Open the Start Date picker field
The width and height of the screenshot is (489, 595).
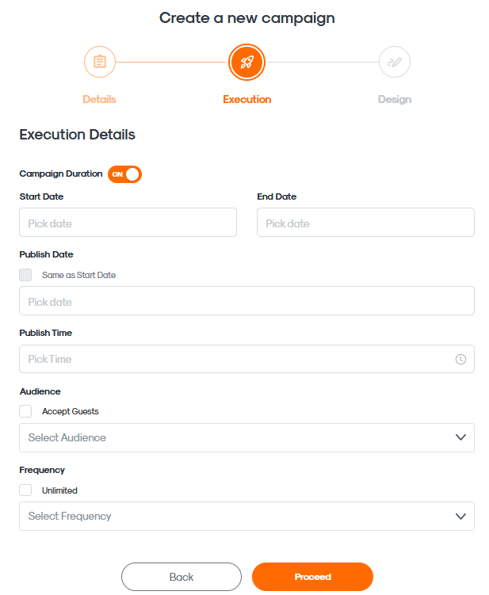tap(128, 222)
